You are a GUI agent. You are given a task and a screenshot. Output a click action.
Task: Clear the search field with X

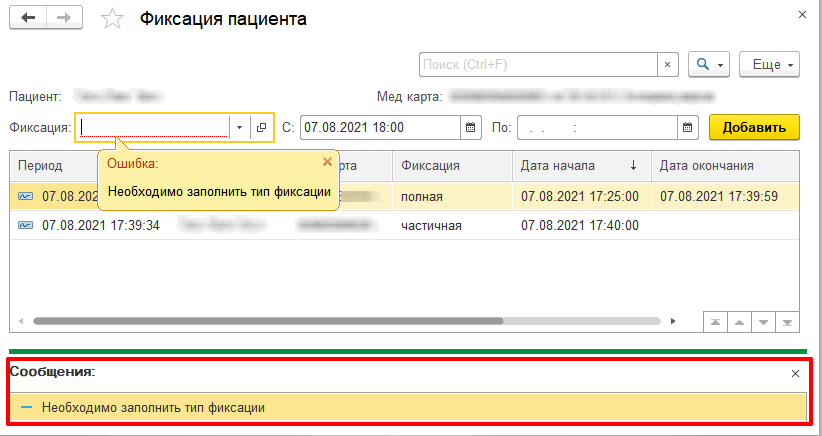[x=667, y=64]
